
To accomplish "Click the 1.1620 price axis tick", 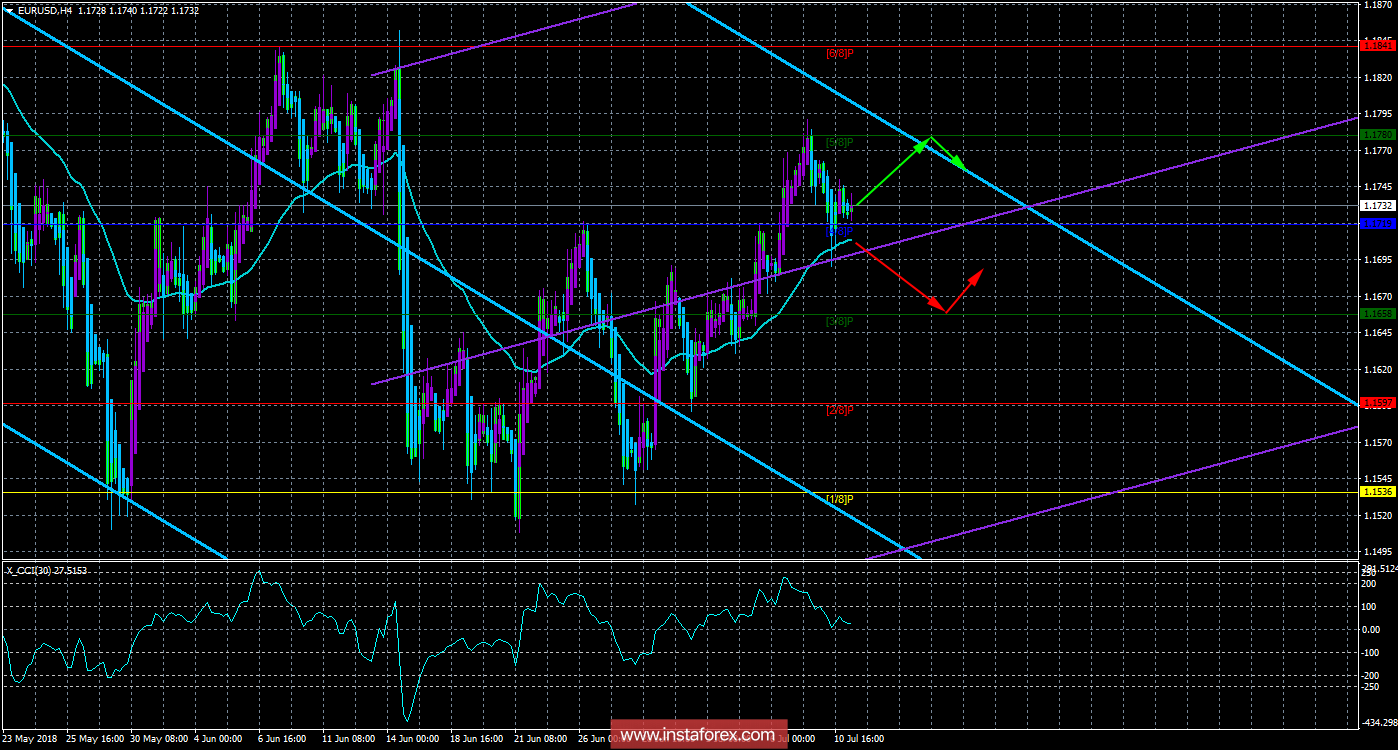I will click(x=1377, y=369).
